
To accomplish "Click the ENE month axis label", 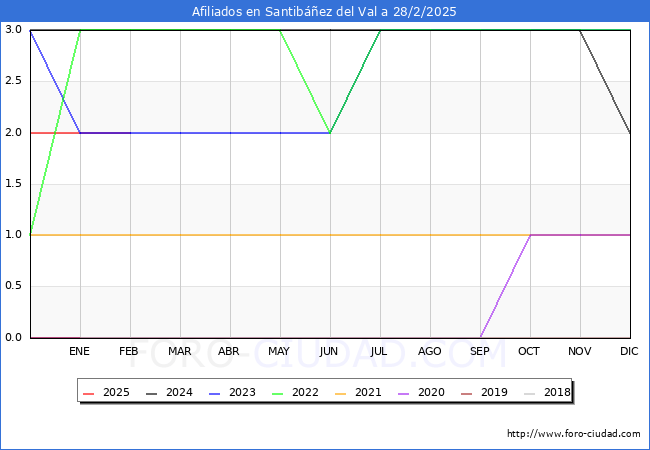I will click(79, 351).
